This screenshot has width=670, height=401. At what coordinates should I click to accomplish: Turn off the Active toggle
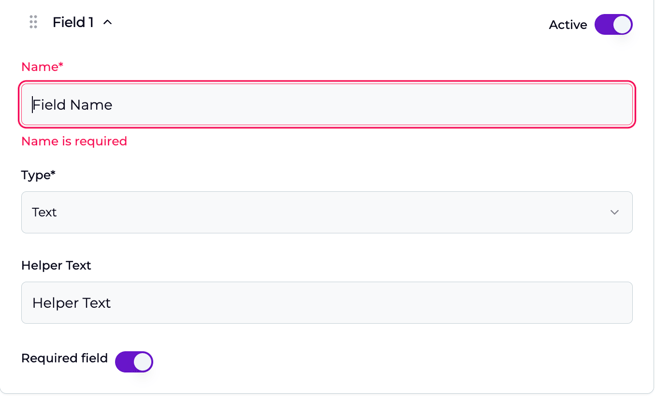click(x=613, y=25)
